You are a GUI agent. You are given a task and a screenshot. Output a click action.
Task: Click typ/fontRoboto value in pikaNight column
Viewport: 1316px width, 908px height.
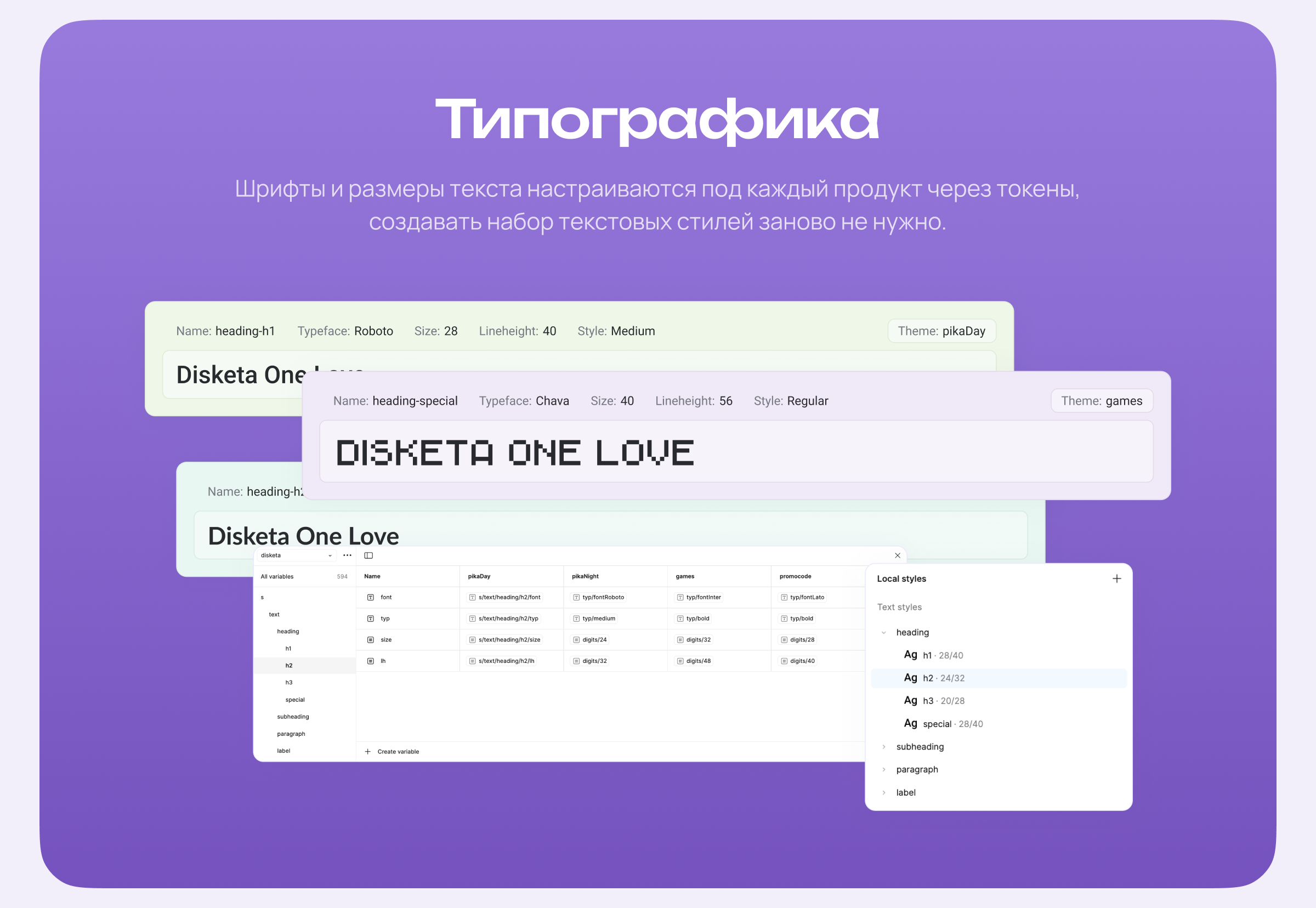click(599, 597)
